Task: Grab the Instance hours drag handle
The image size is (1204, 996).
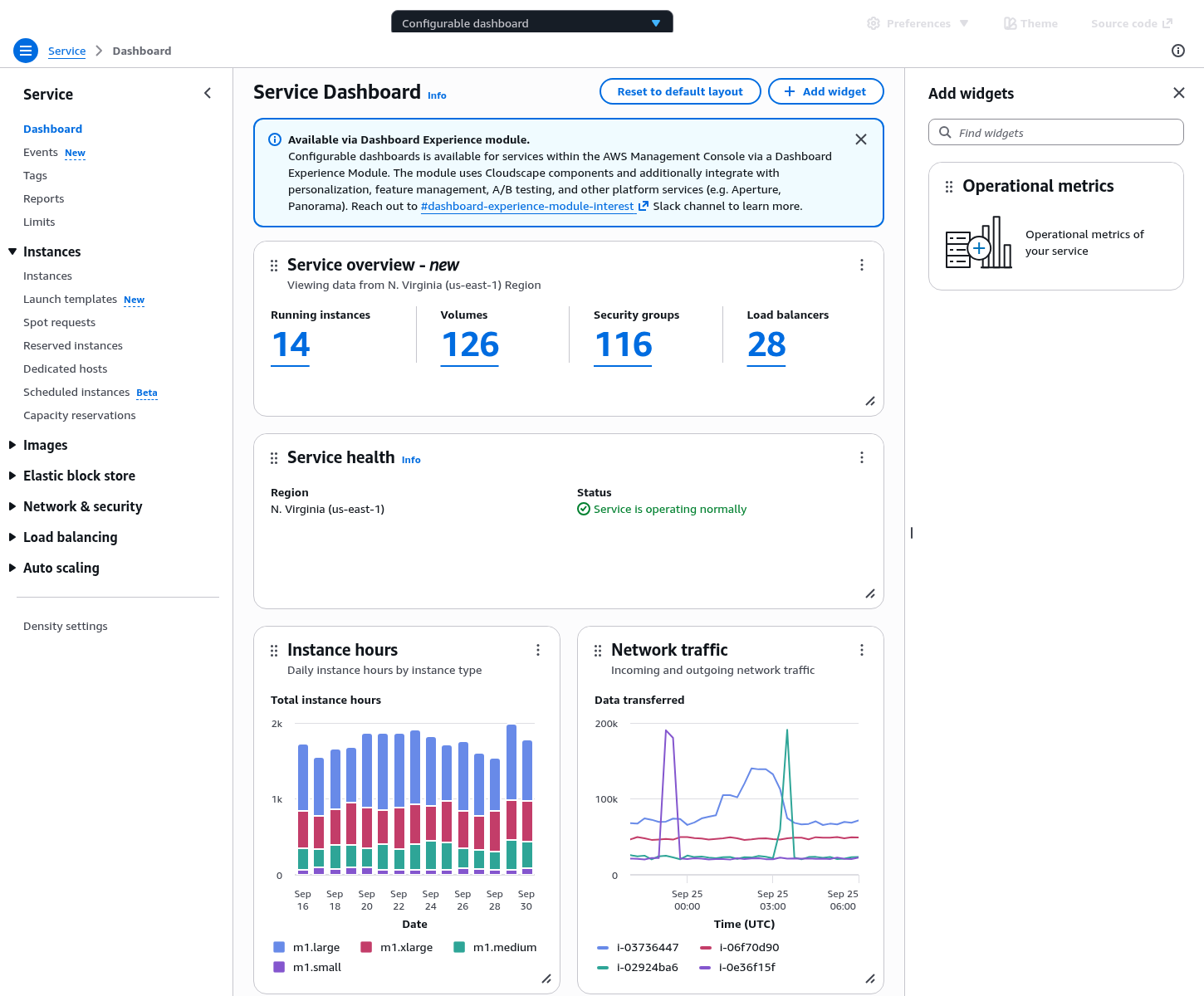Action: coord(274,651)
